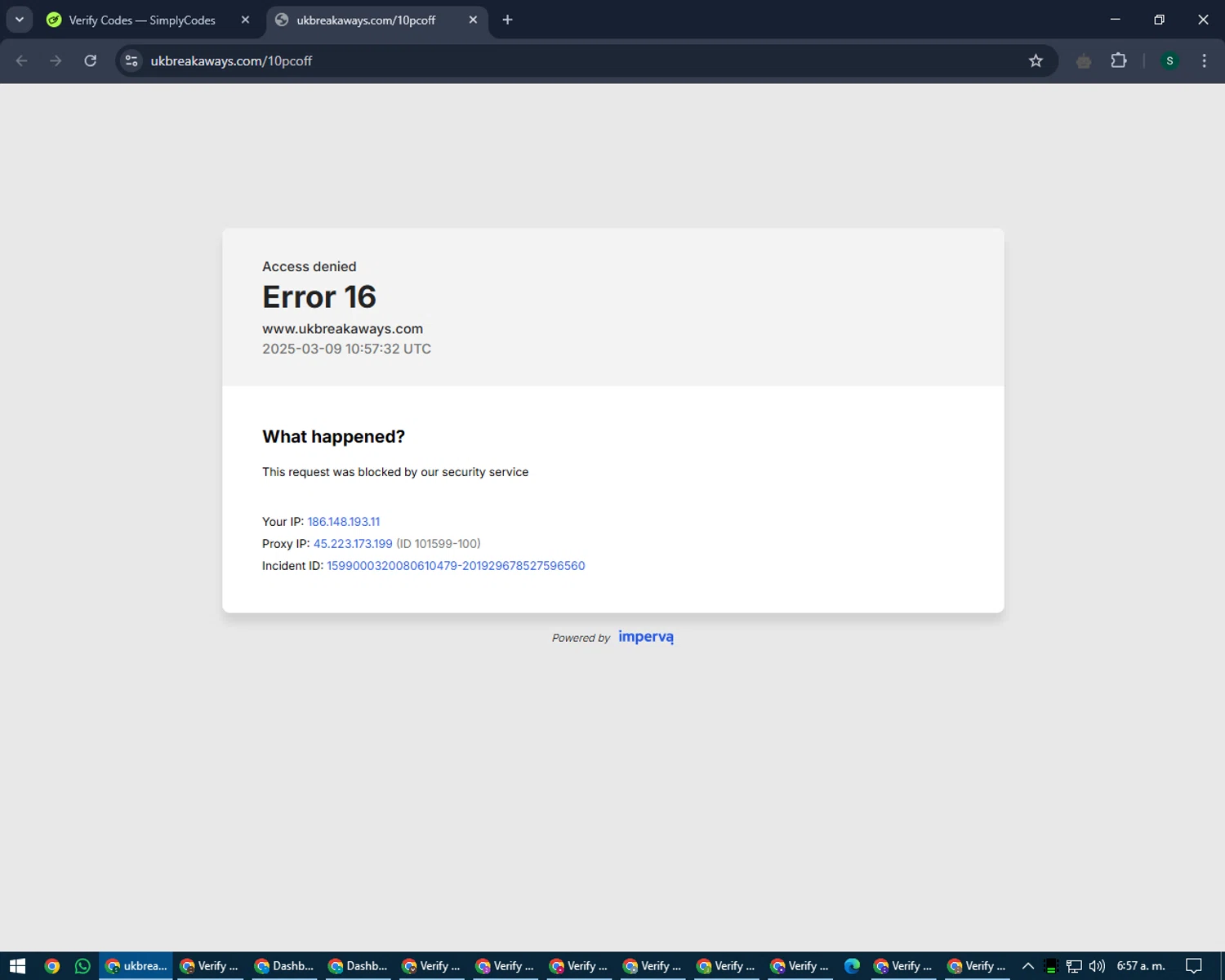Click the timestamp 2025-03-09 10:57:32 UTC

[346, 349]
